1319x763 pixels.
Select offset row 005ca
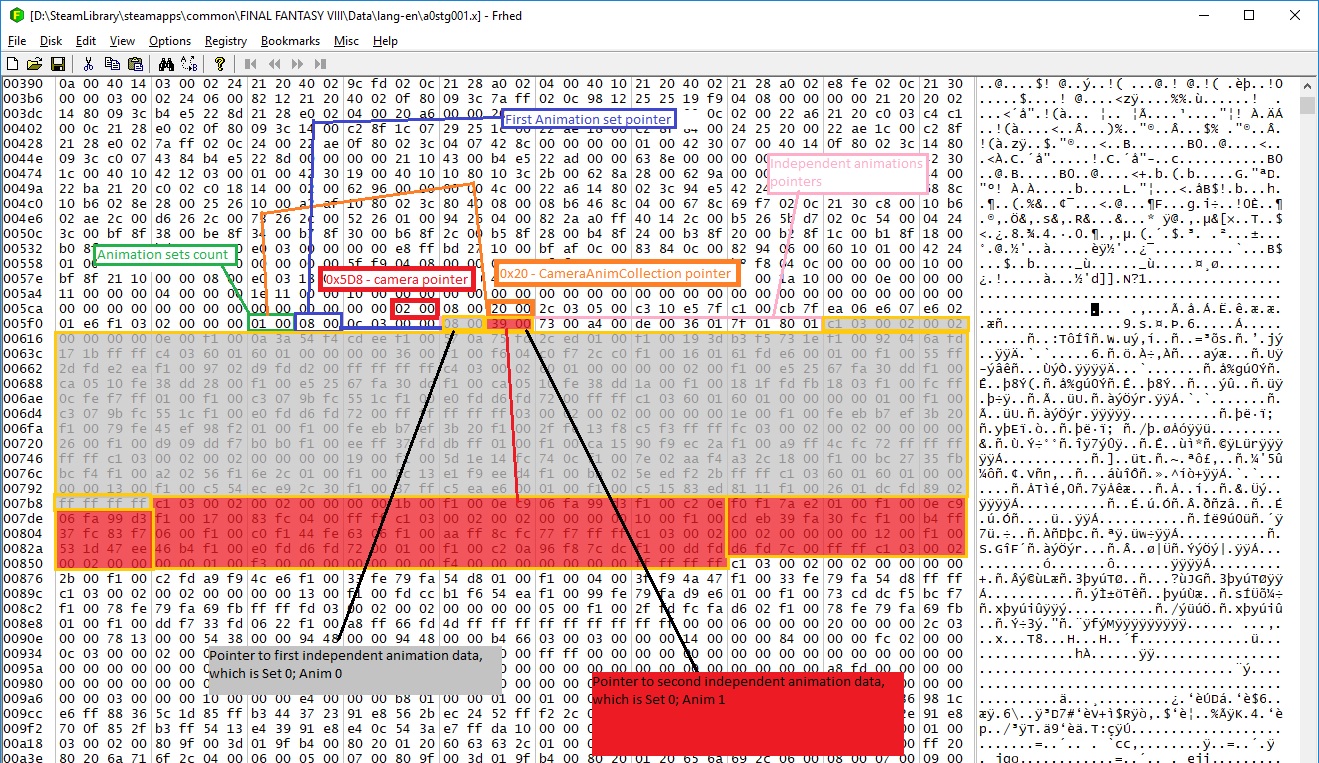(23, 309)
